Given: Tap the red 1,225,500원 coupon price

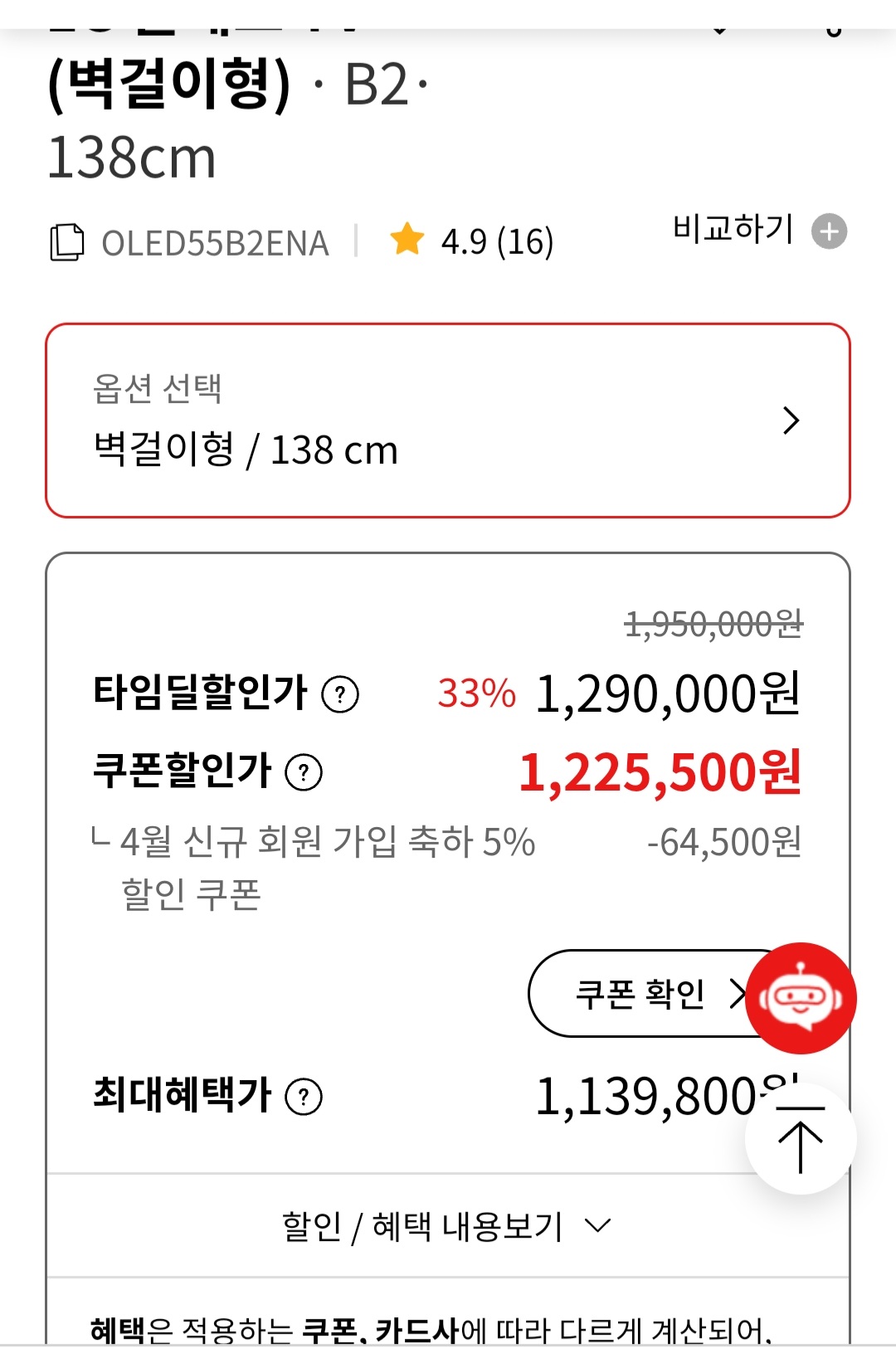Looking at the screenshot, I should (660, 773).
